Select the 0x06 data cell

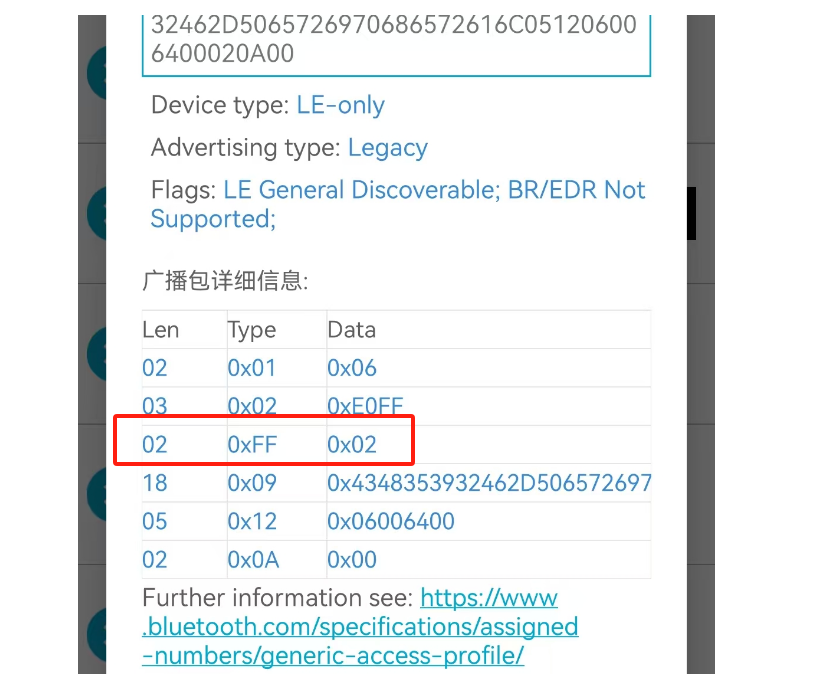click(352, 368)
